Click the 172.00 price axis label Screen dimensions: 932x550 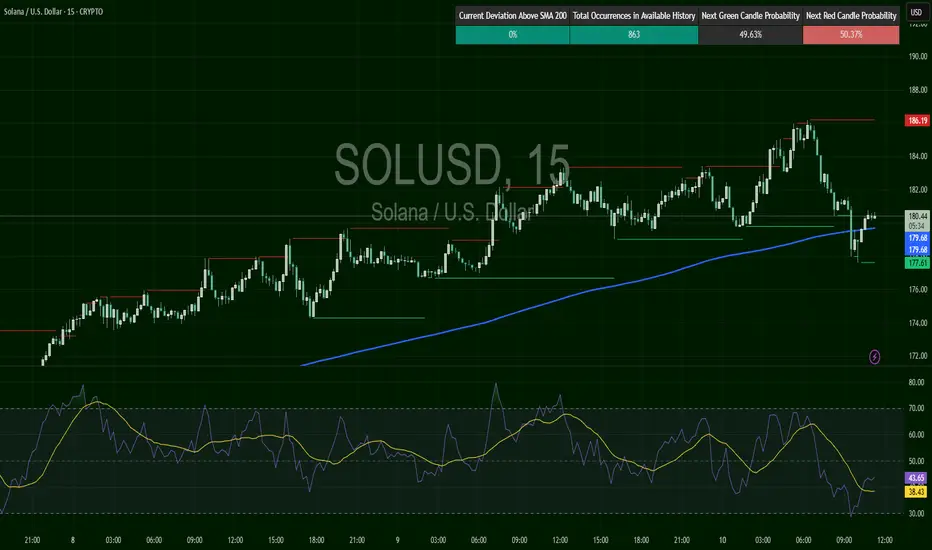[918, 356]
